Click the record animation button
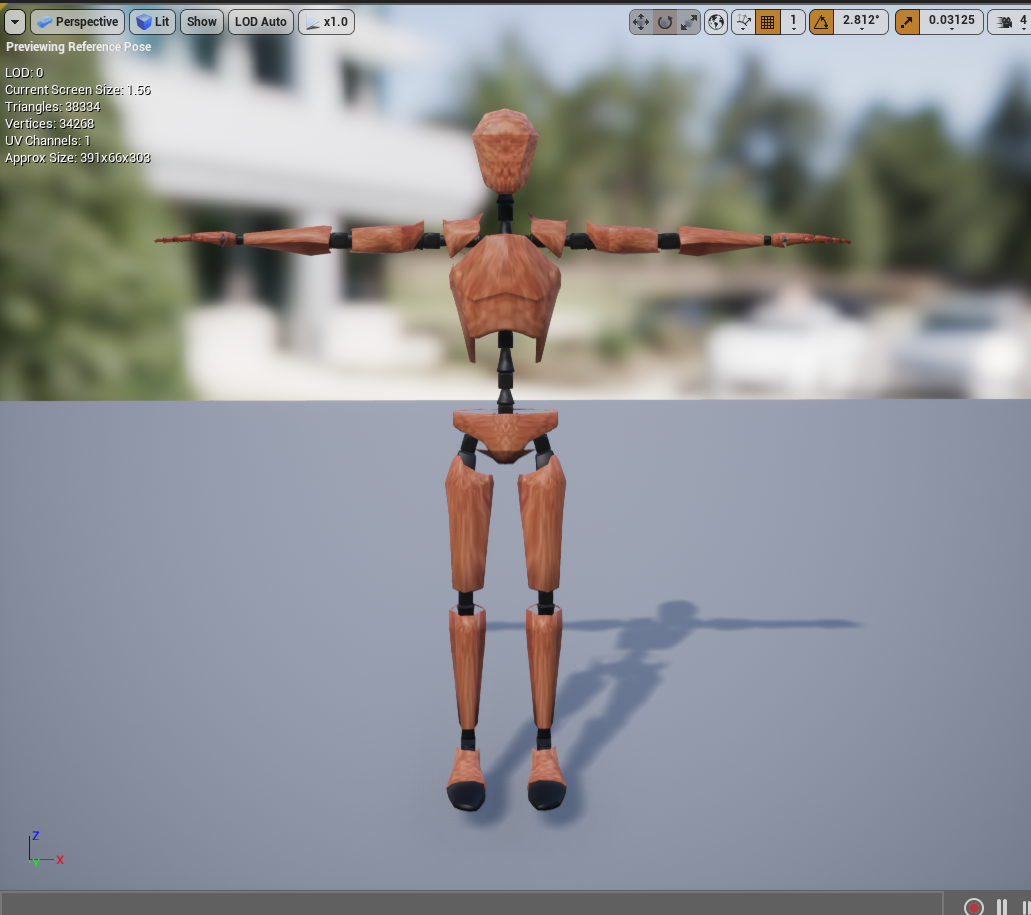This screenshot has width=1031, height=915. [x=974, y=907]
